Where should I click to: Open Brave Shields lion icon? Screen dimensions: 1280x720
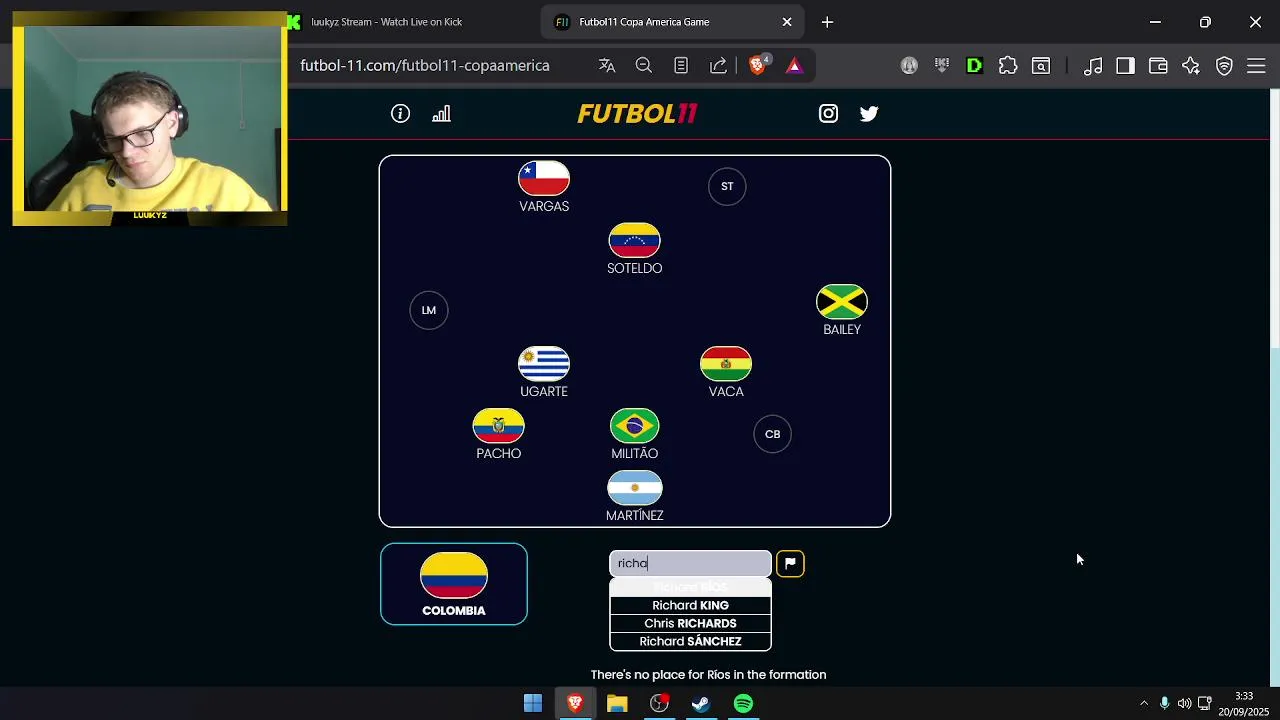pyautogui.click(x=758, y=65)
